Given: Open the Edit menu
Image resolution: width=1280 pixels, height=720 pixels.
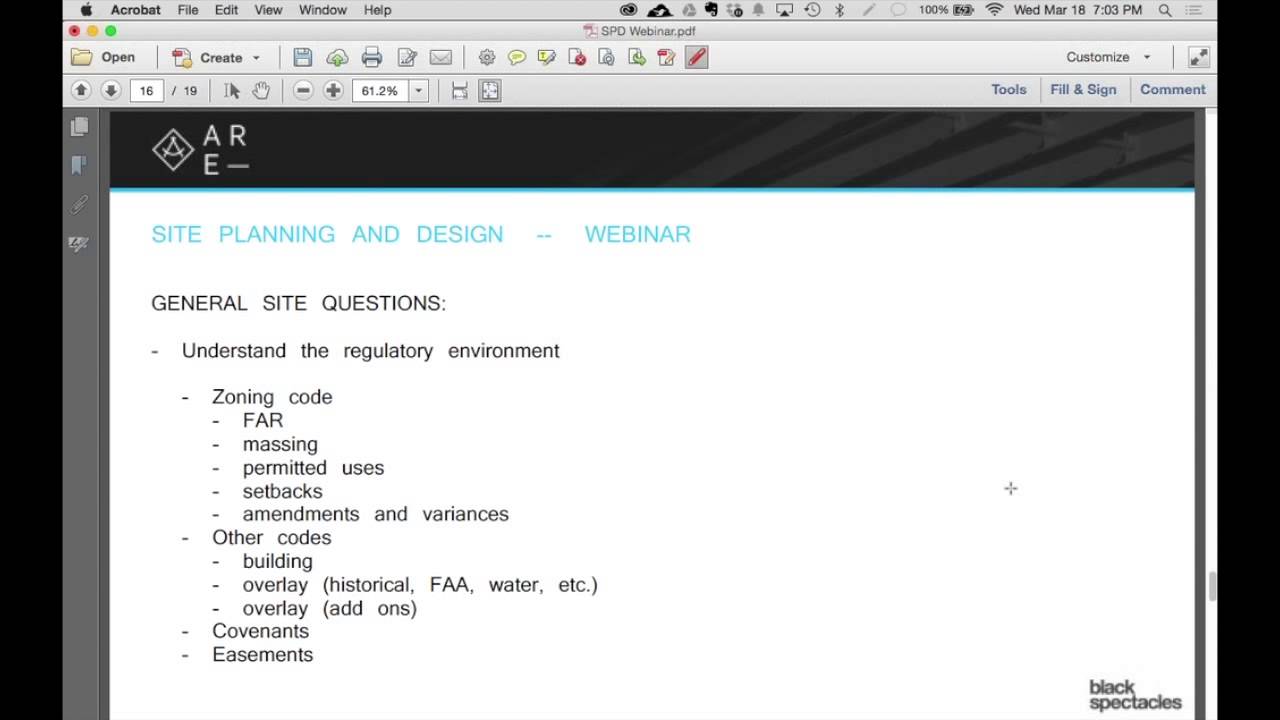Looking at the screenshot, I should [226, 10].
